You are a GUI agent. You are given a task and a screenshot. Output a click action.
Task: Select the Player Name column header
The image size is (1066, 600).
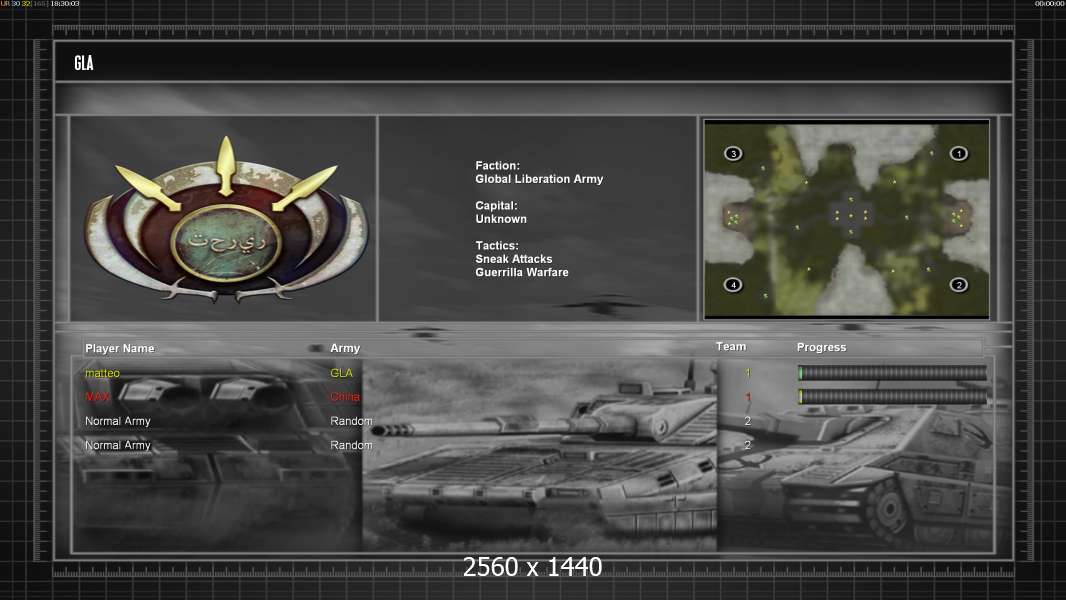click(120, 349)
